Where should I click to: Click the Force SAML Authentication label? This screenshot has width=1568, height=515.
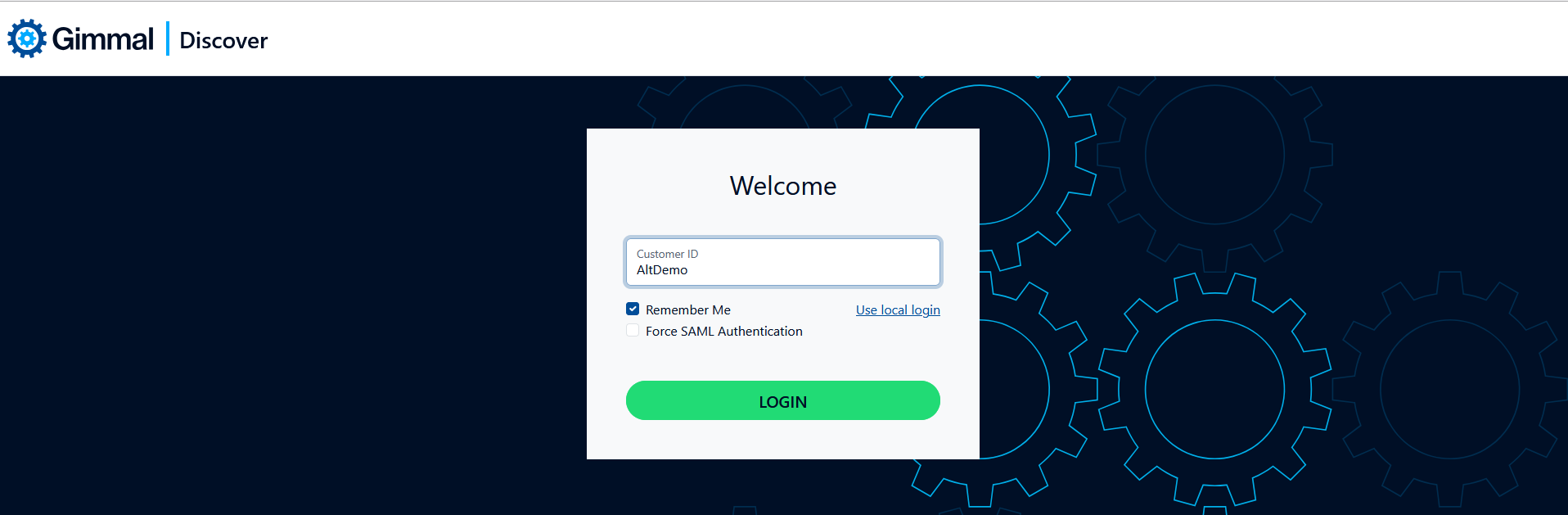[x=723, y=332]
